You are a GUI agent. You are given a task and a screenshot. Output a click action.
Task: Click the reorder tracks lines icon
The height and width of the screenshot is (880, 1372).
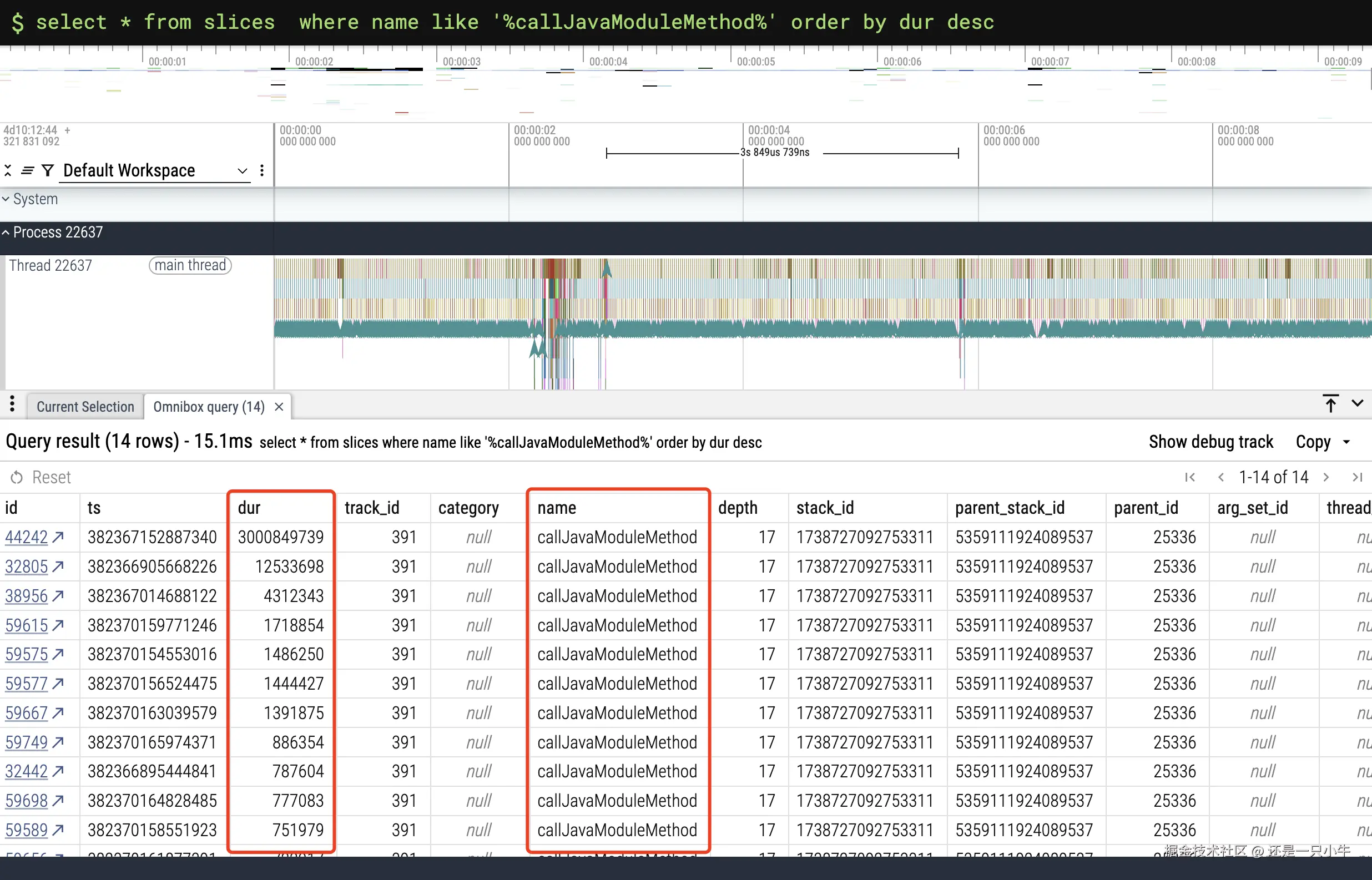tap(27, 170)
